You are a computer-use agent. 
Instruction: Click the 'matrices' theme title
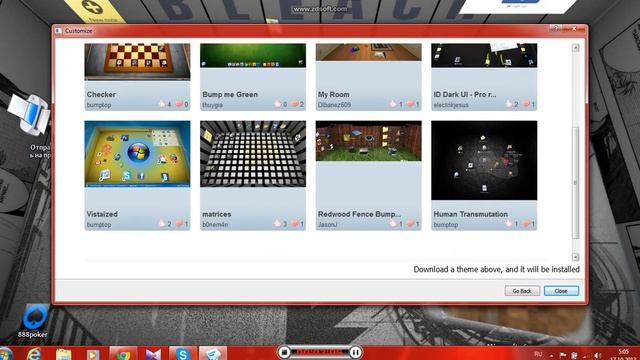(x=217, y=214)
